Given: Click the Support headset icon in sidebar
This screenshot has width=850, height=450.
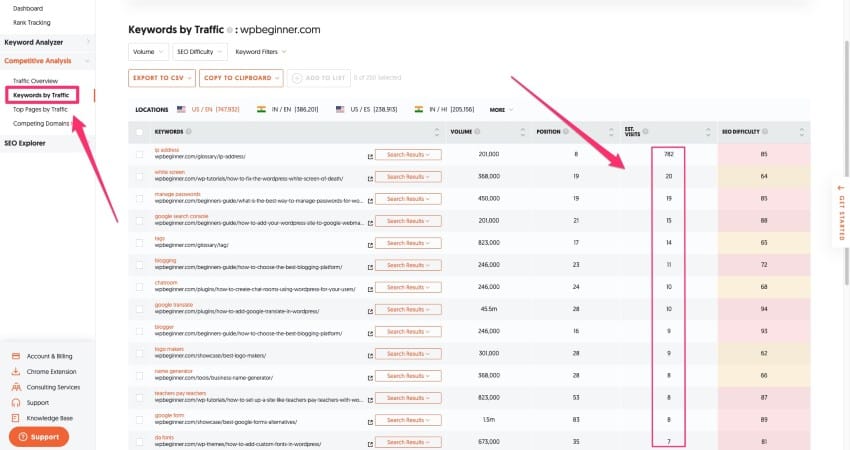Looking at the screenshot, I should [16, 402].
